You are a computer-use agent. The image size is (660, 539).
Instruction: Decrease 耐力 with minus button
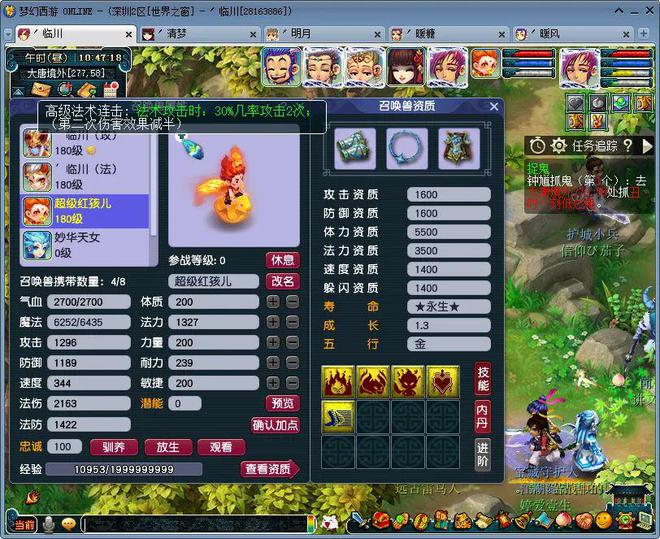[x=293, y=362]
